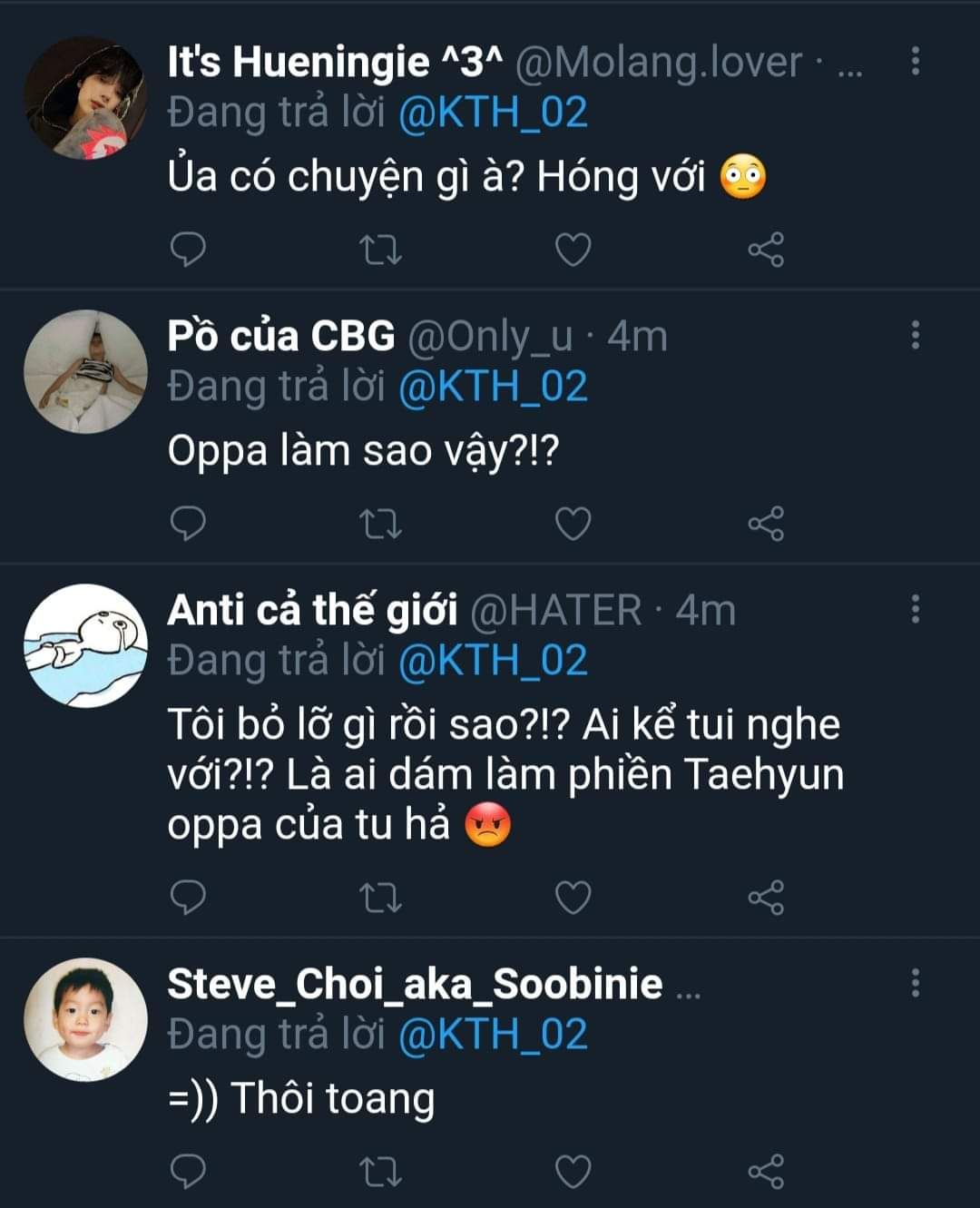The width and height of the screenshot is (980, 1208).
Task: Open more options for Pồ của CBG's tweet
Action: coord(915,335)
